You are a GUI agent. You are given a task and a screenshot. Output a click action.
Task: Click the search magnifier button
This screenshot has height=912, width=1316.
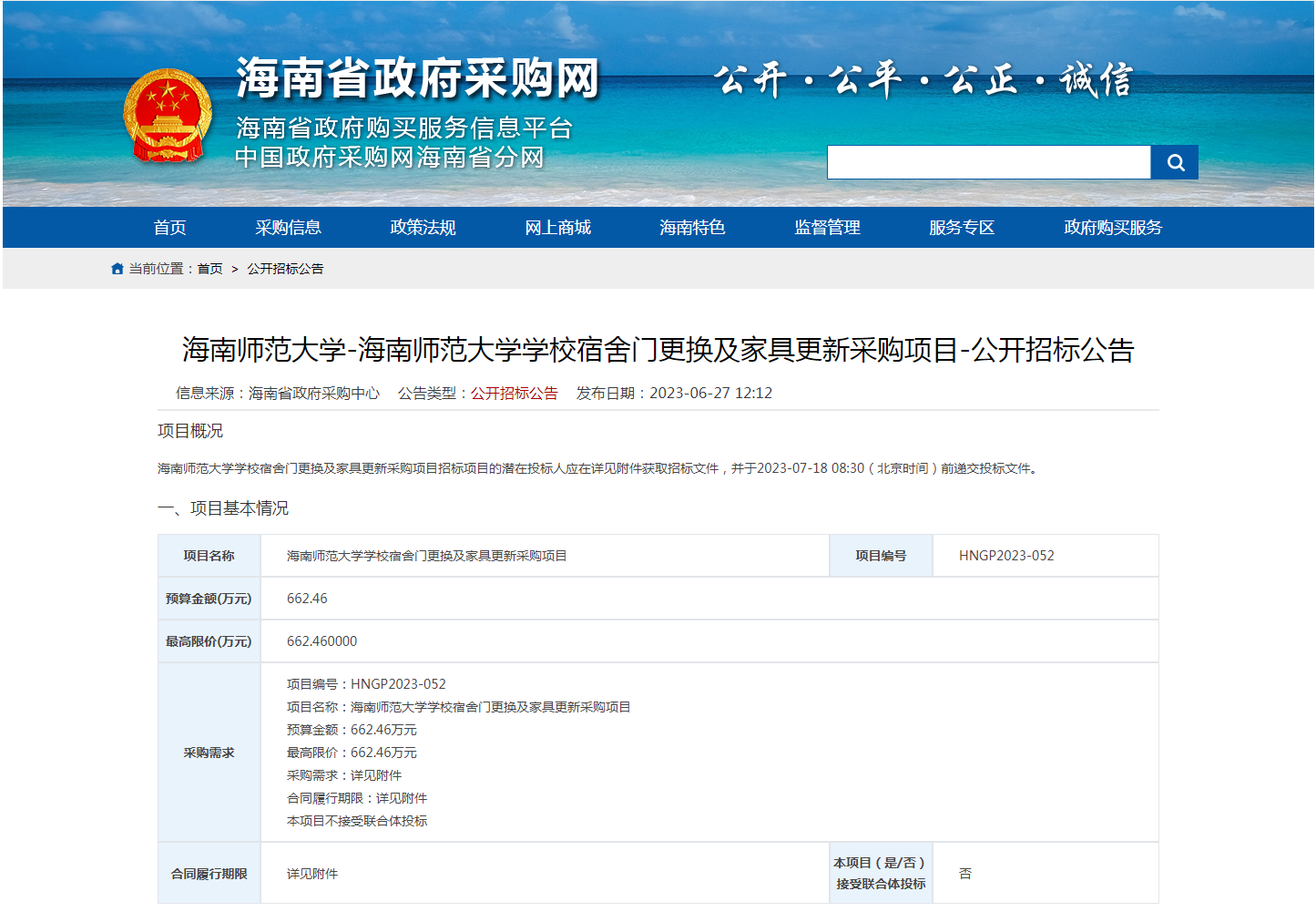coord(1175,162)
